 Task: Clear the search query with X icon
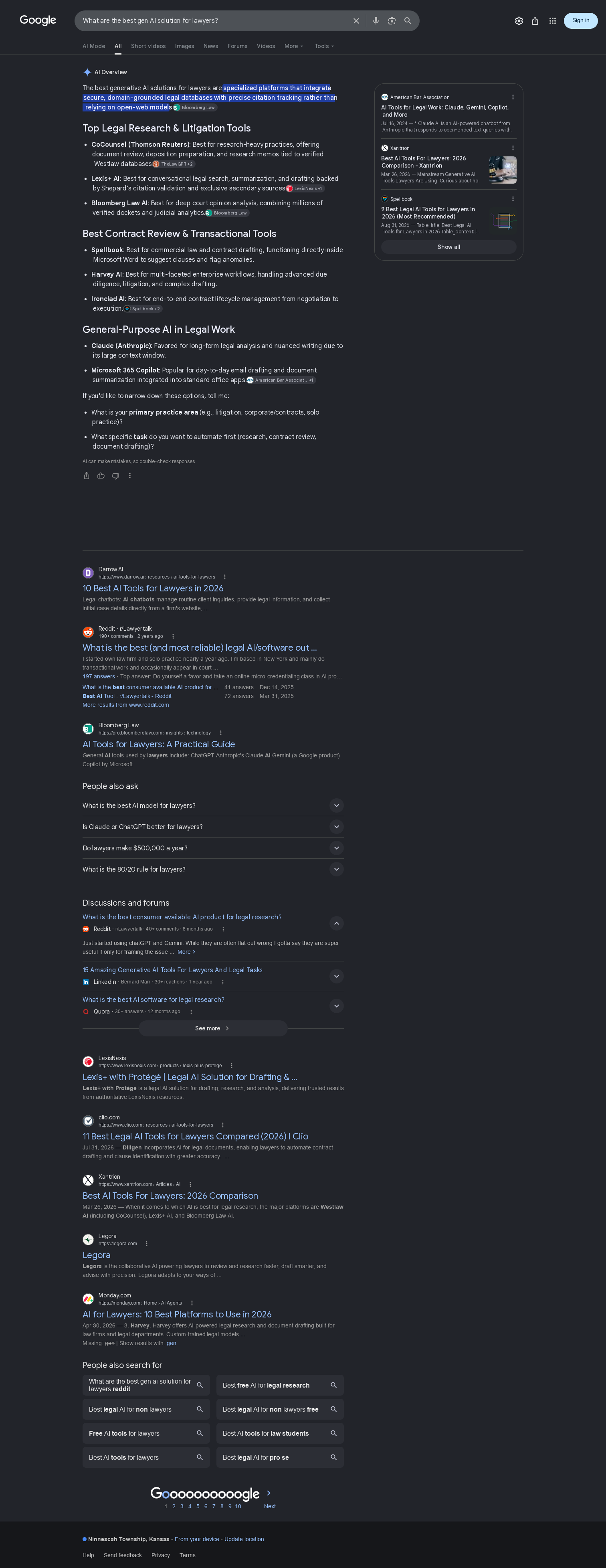(356, 21)
